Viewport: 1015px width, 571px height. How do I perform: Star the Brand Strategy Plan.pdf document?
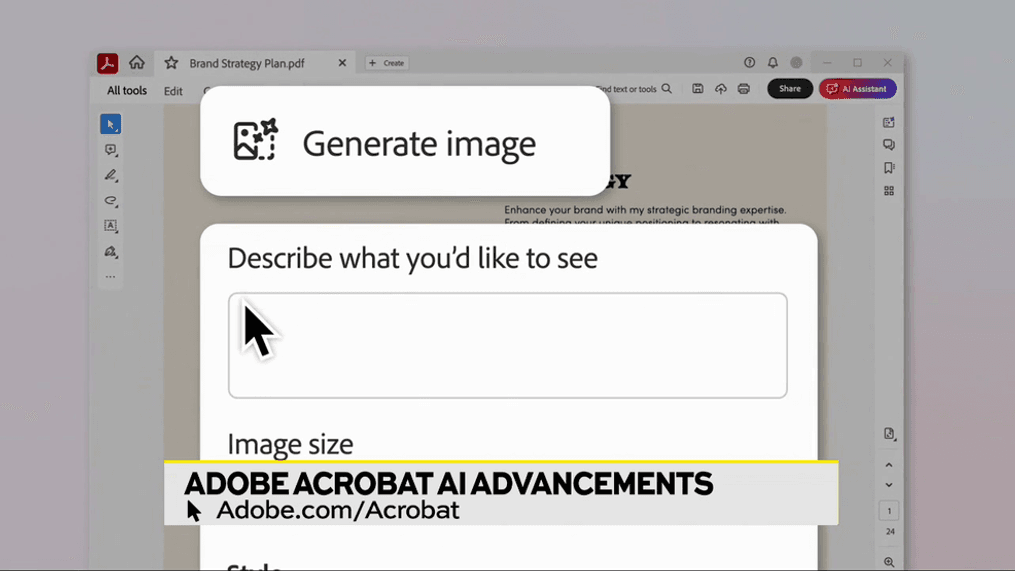click(x=171, y=63)
